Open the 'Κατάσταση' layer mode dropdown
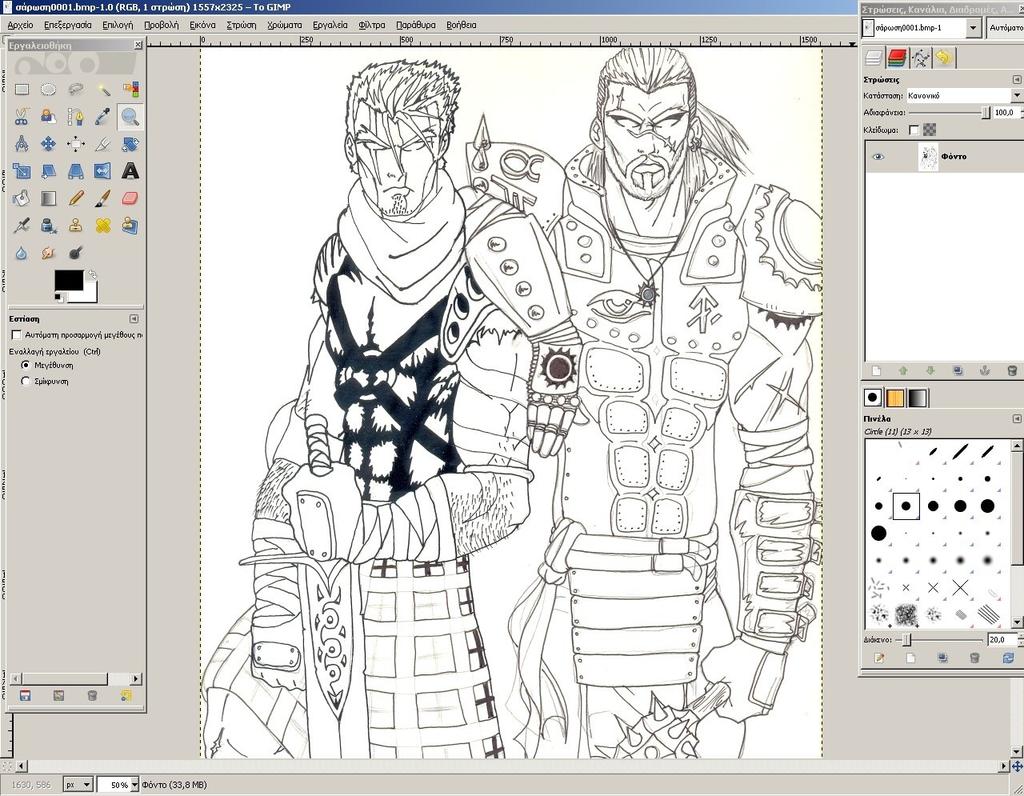Image resolution: width=1024 pixels, height=796 pixels. pos(963,95)
